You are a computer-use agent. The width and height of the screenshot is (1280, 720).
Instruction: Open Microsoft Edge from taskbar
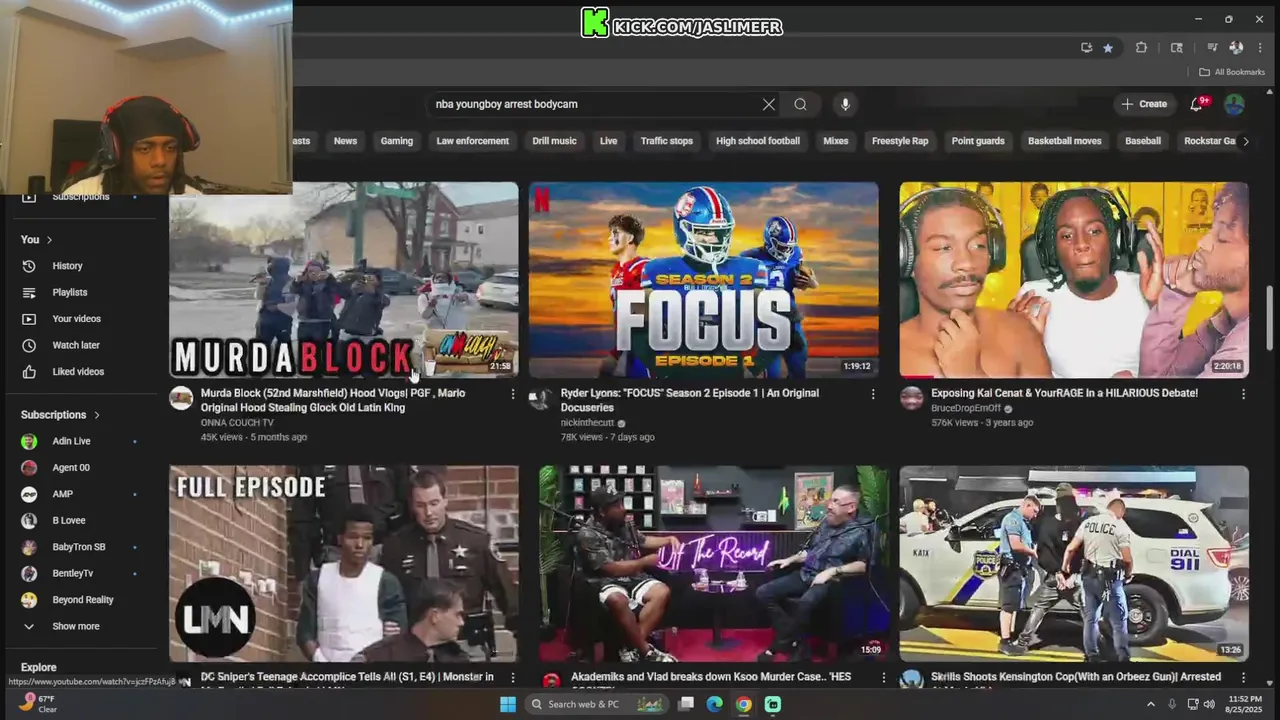[x=715, y=704]
